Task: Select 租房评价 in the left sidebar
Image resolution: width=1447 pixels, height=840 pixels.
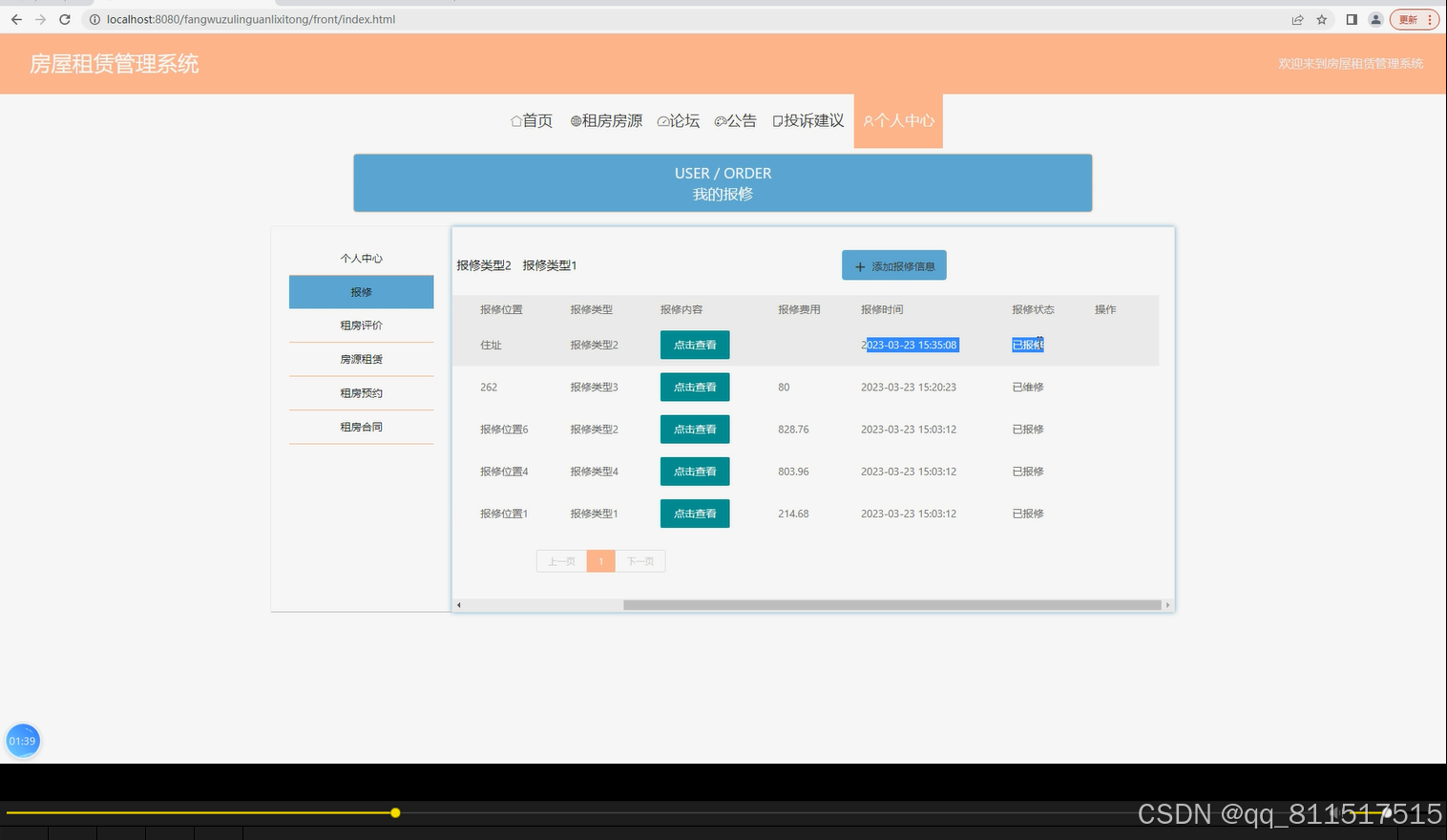Action: click(361, 325)
